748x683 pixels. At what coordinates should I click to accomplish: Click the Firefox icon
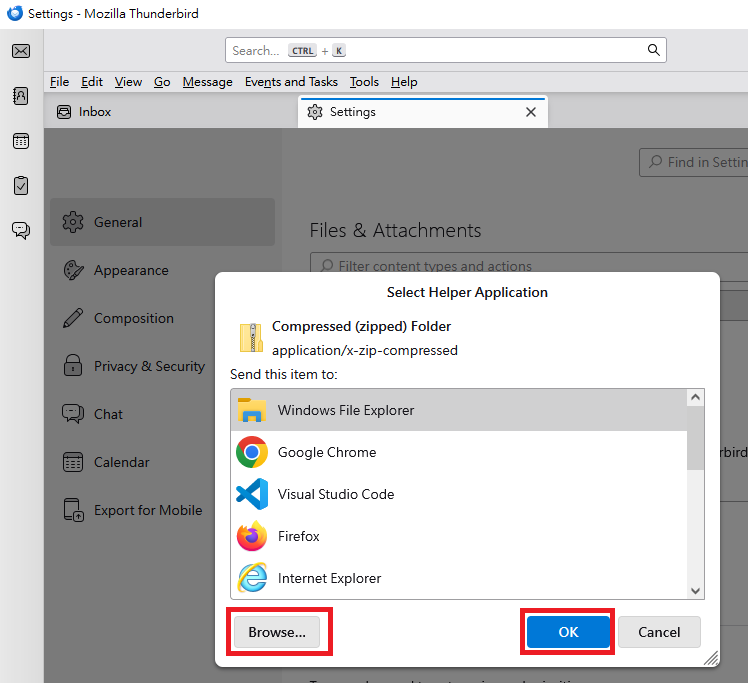pos(252,536)
